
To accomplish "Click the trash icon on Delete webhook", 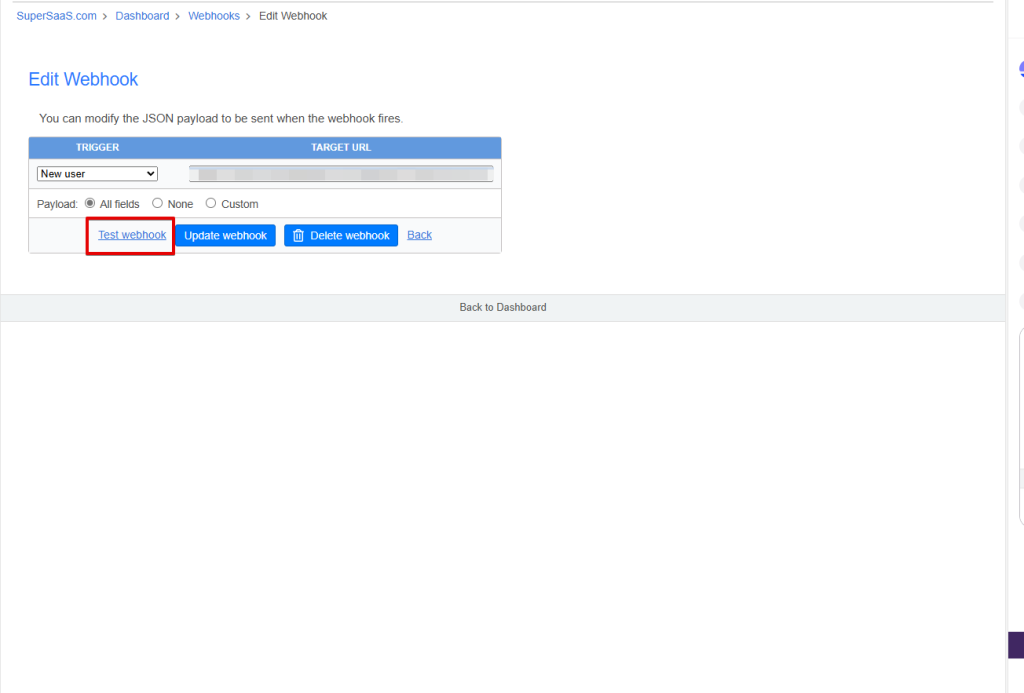I will point(298,236).
